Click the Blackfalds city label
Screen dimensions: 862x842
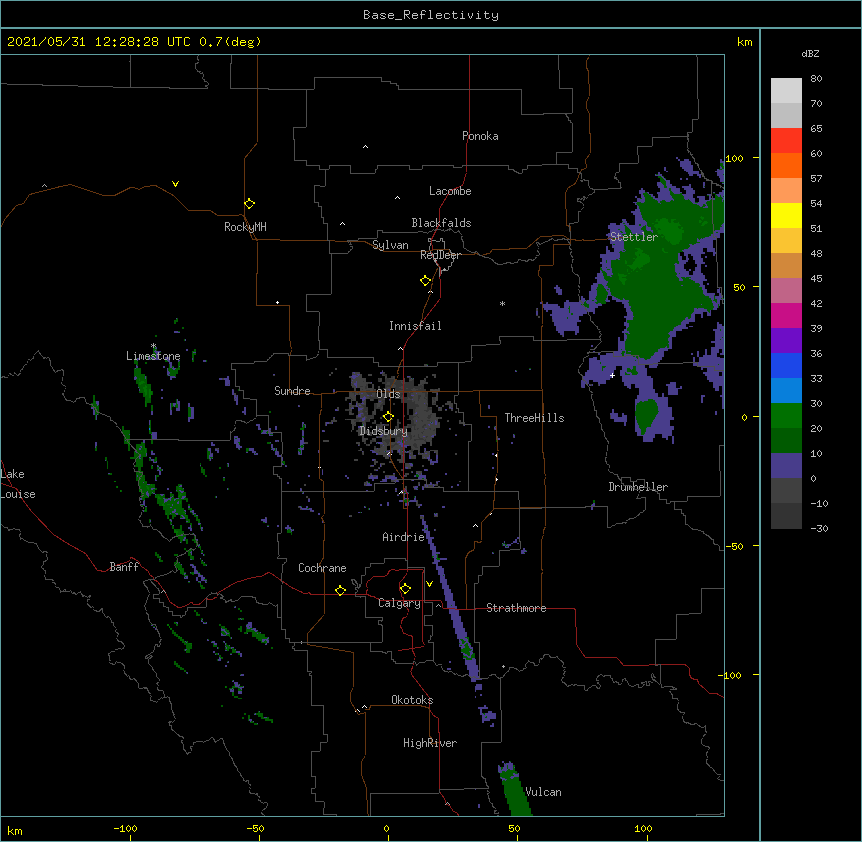pos(441,223)
